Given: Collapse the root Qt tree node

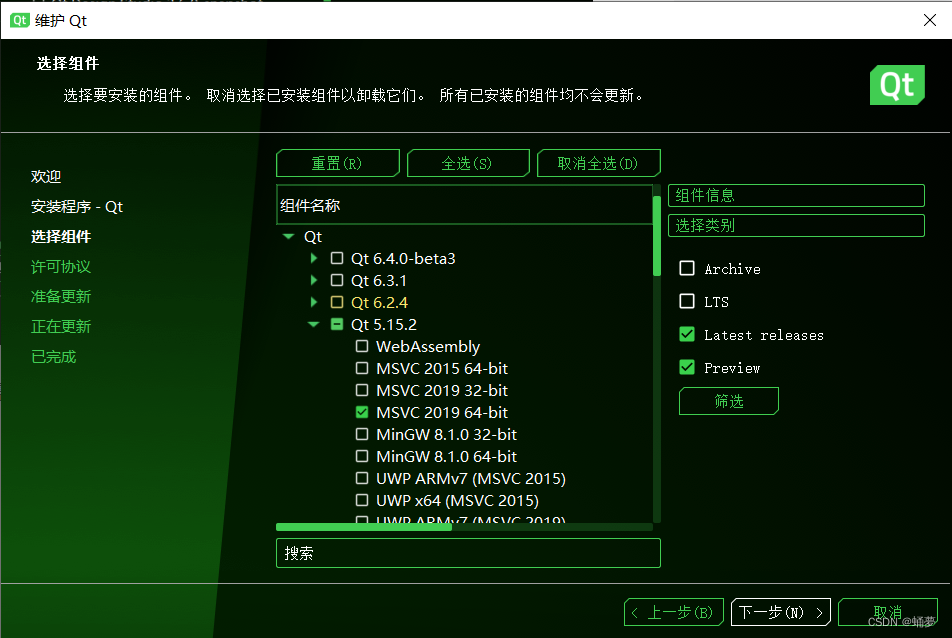Looking at the screenshot, I should coord(288,236).
